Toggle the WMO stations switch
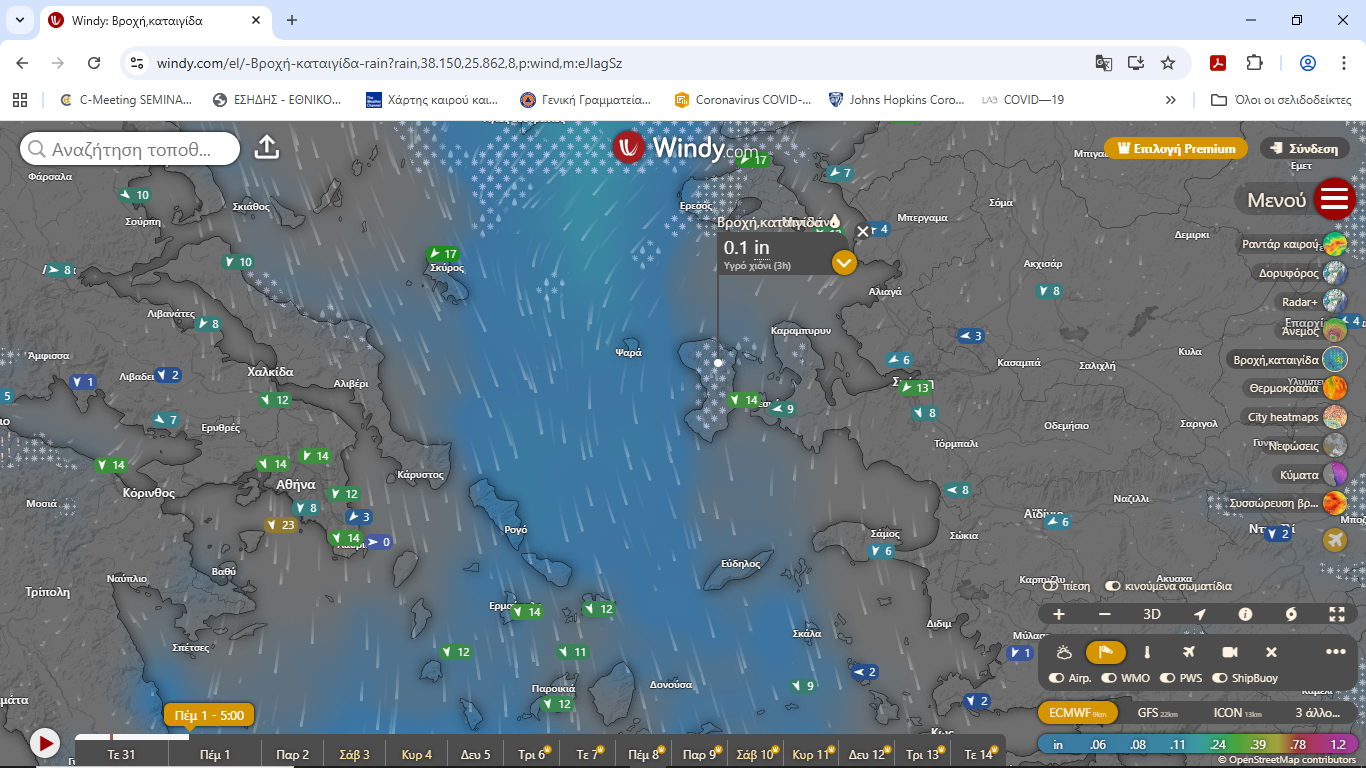 pyautogui.click(x=1109, y=678)
